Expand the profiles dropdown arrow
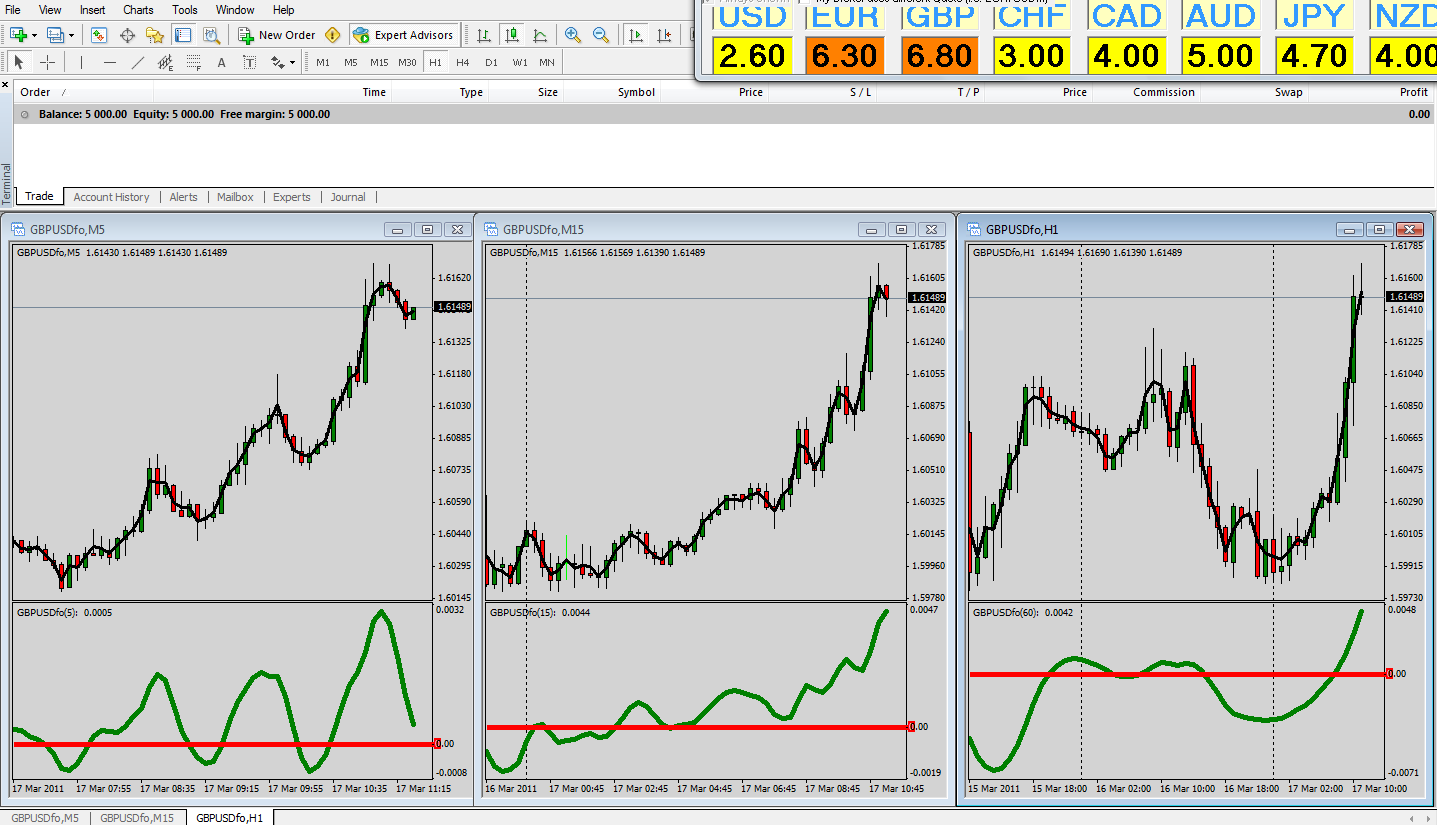This screenshot has height=825, width=1437. tap(71, 35)
